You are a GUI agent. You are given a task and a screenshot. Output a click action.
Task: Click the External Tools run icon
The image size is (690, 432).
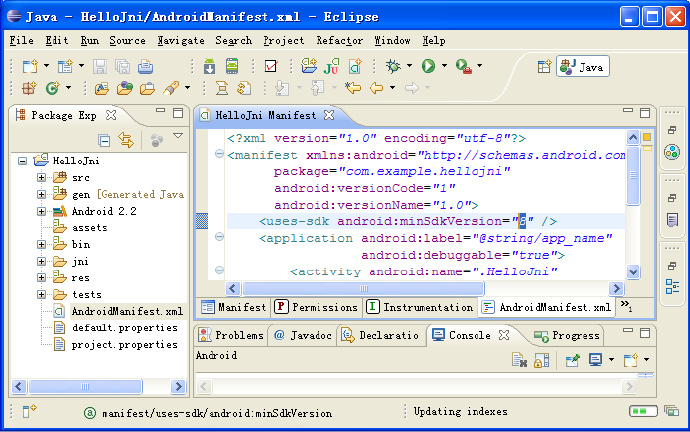[x=463, y=66]
